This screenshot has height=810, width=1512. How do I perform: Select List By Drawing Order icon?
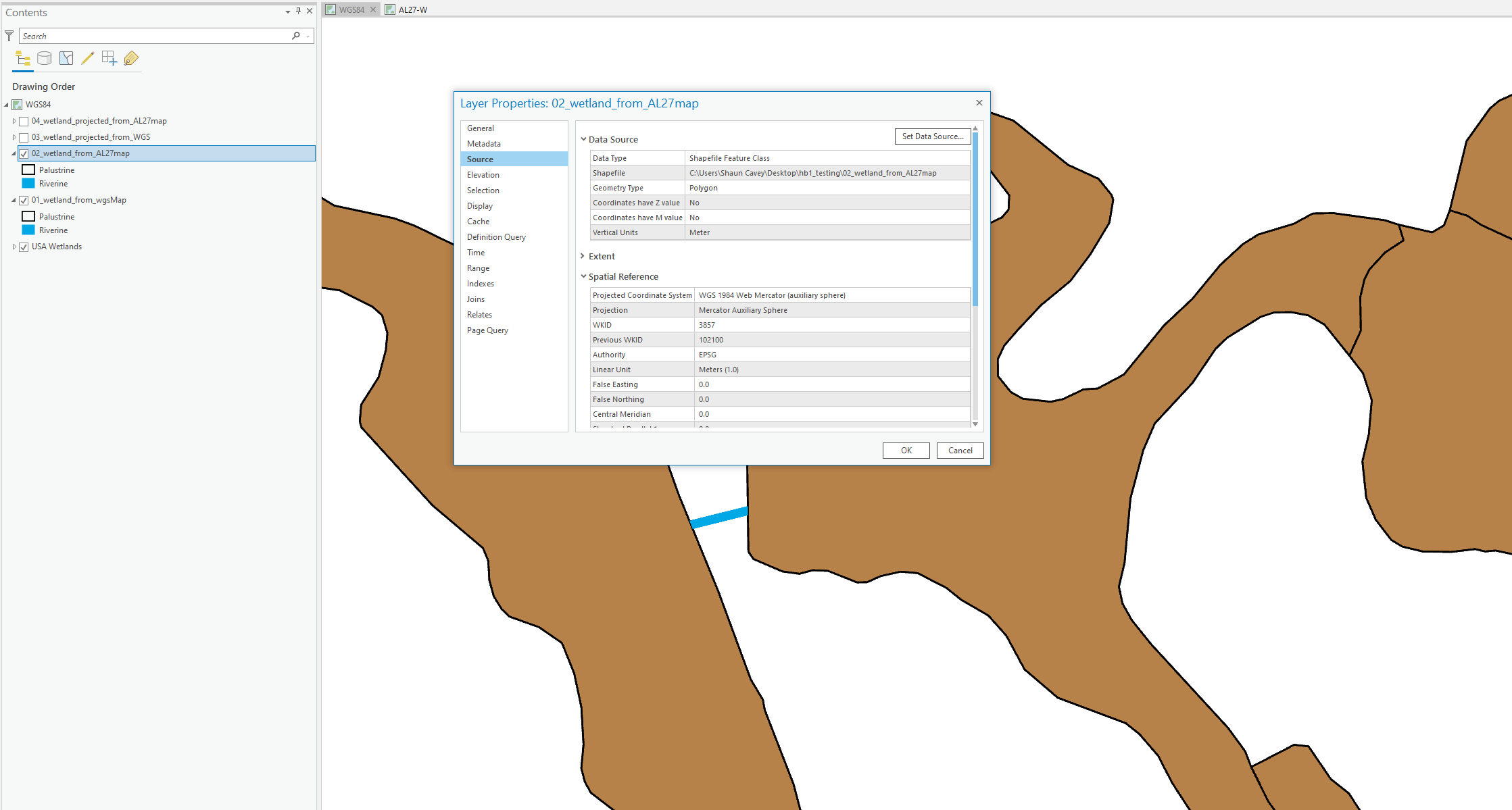[x=22, y=59]
